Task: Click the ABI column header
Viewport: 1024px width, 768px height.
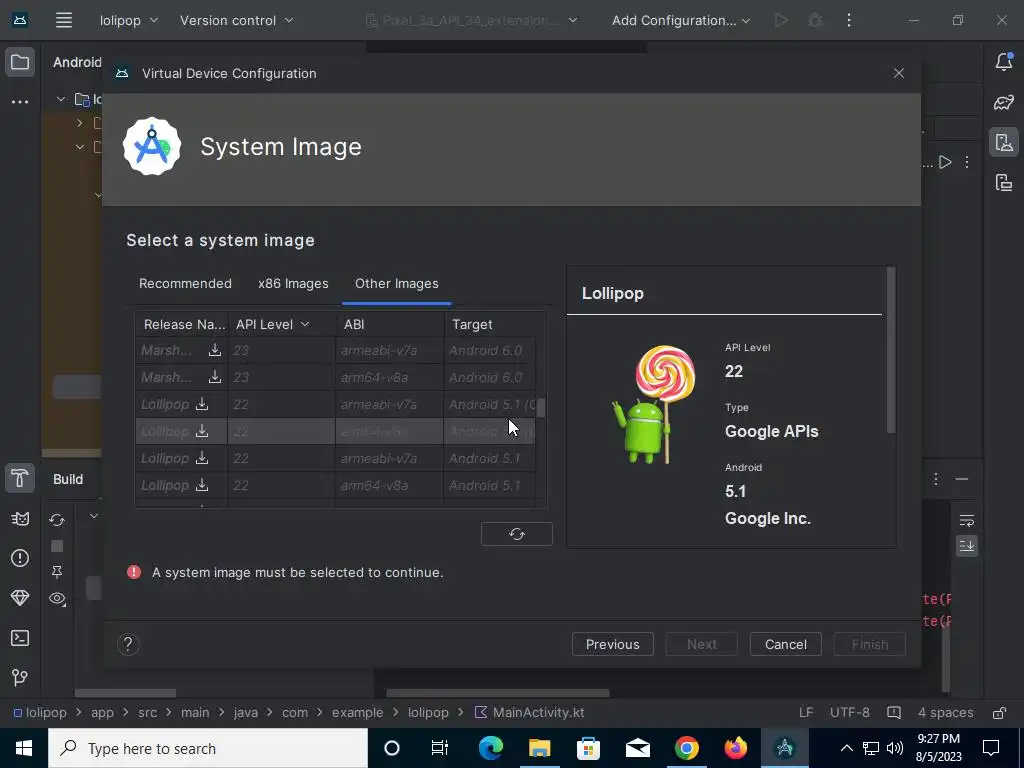Action: point(390,324)
